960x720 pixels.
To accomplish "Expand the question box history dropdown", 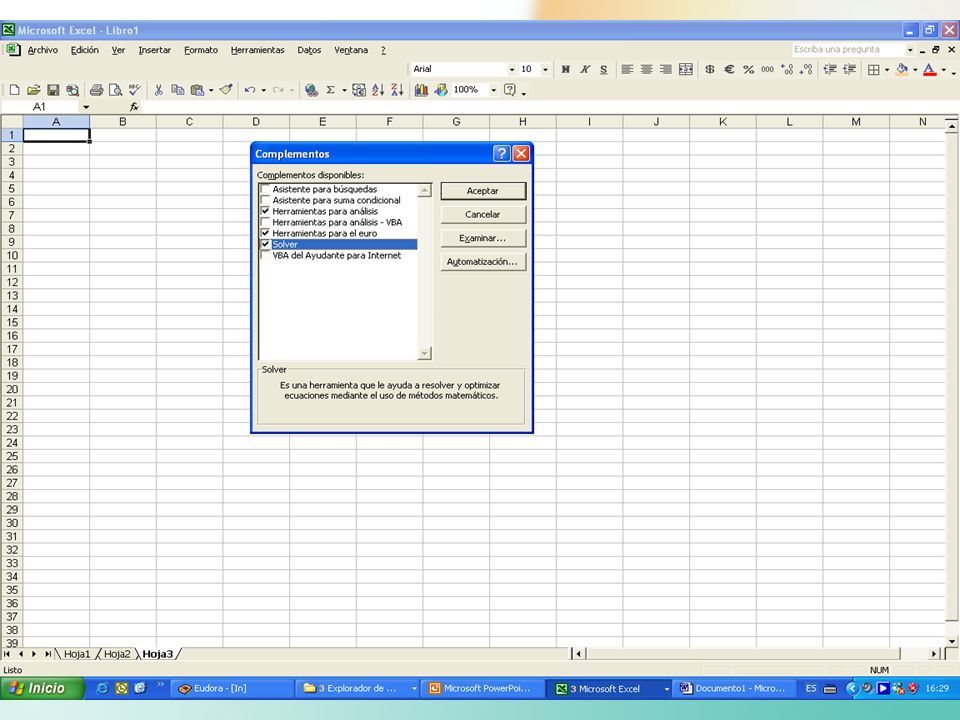I will coord(910,50).
